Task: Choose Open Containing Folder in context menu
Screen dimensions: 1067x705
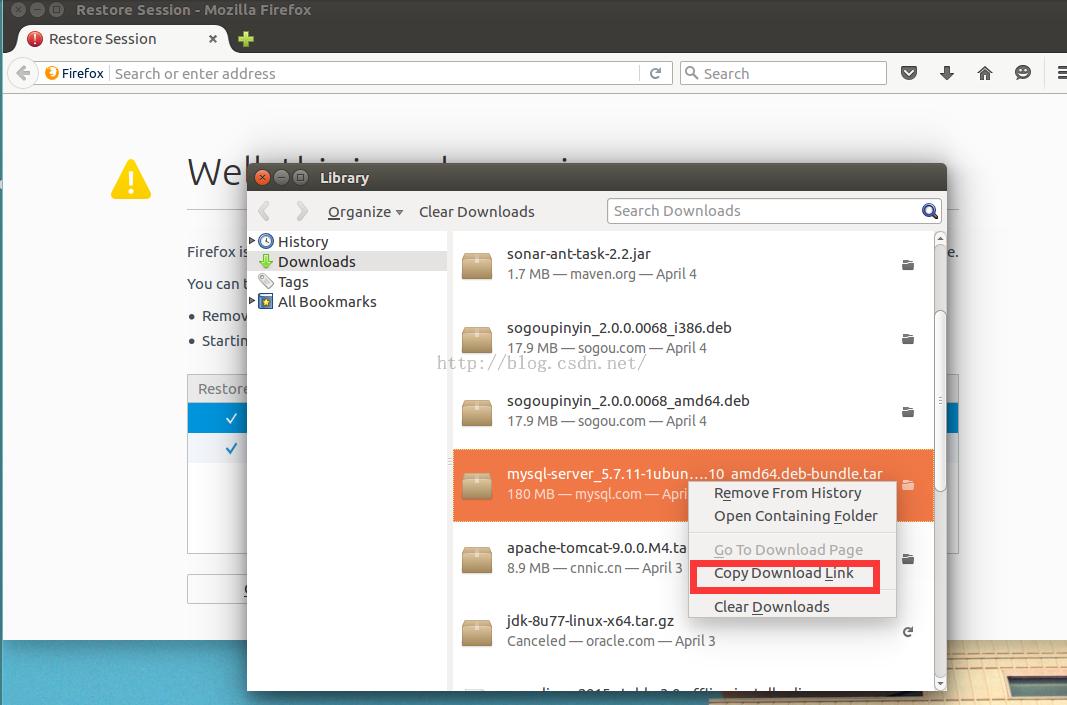Action: click(792, 516)
